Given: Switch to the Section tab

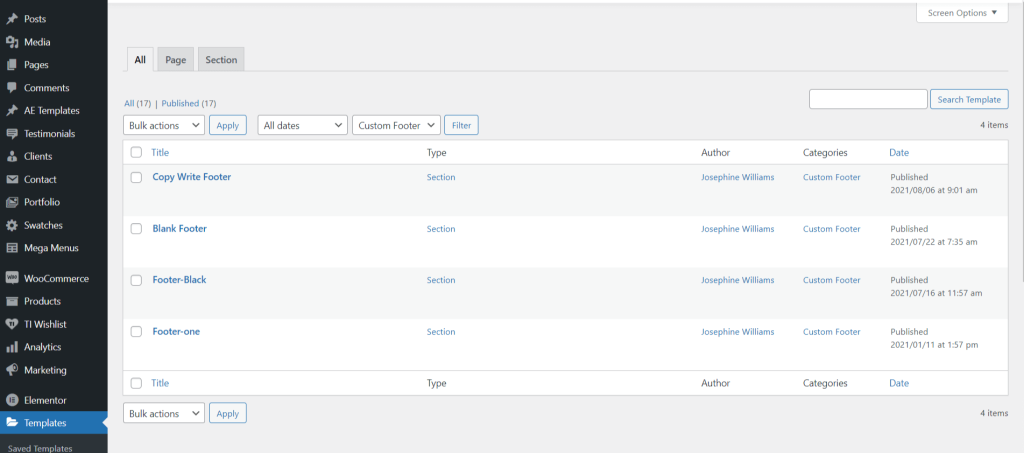Looking at the screenshot, I should [x=221, y=59].
